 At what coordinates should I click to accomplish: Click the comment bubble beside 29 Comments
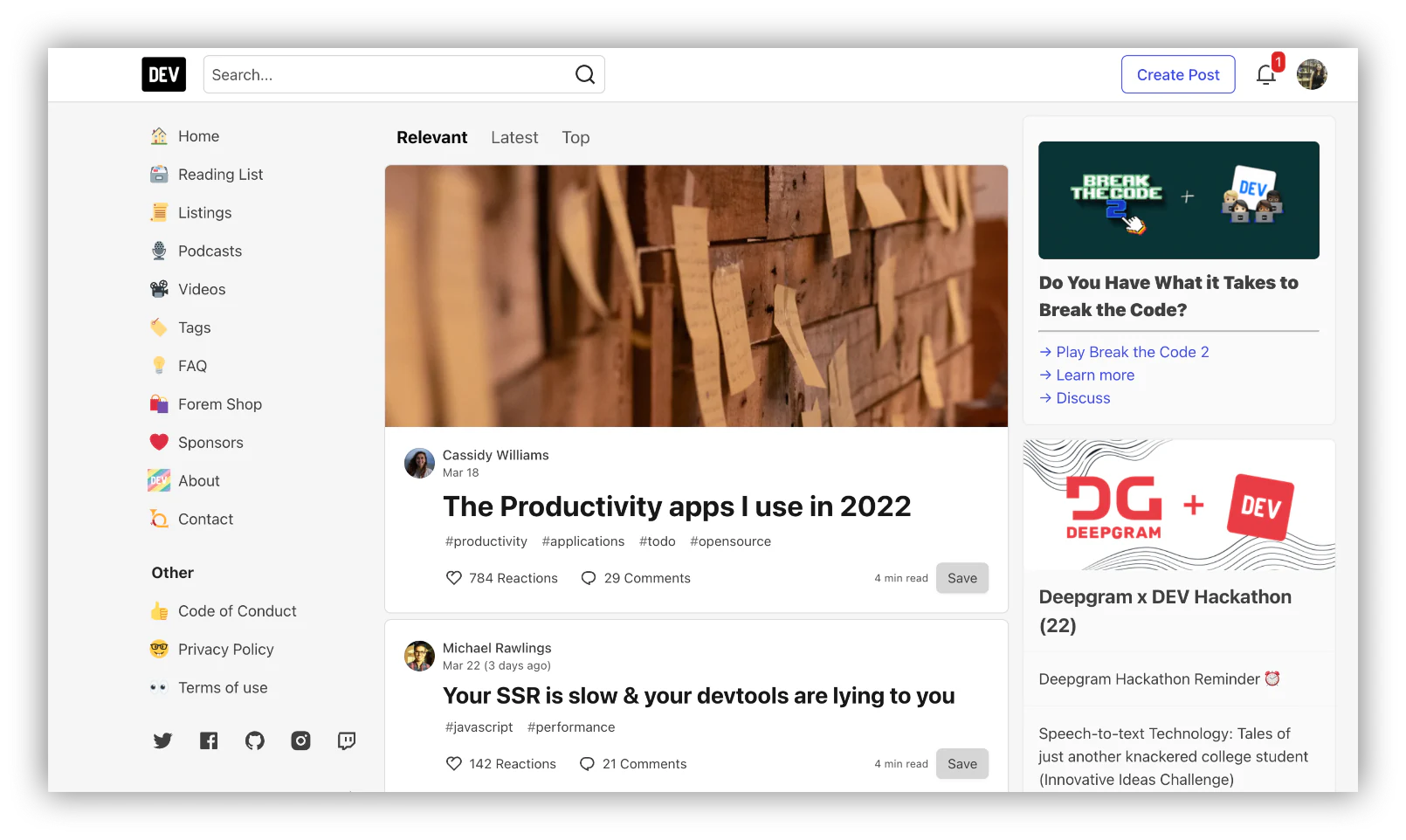pyautogui.click(x=589, y=578)
